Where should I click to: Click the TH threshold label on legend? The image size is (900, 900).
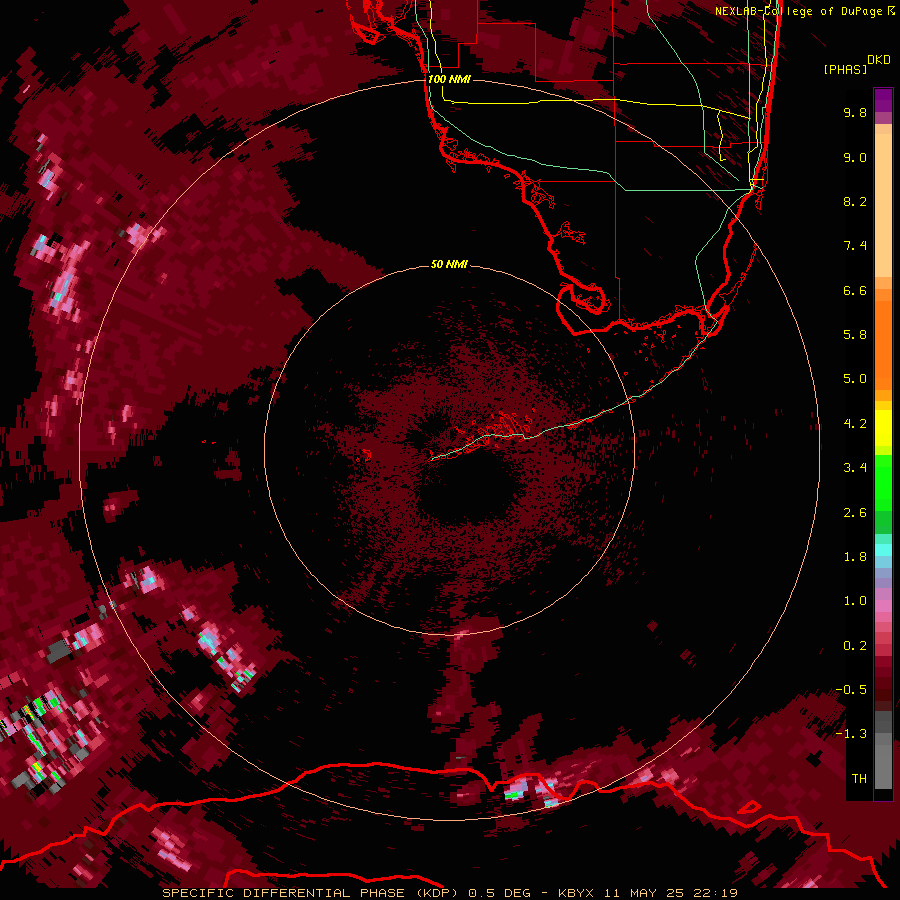(x=859, y=779)
